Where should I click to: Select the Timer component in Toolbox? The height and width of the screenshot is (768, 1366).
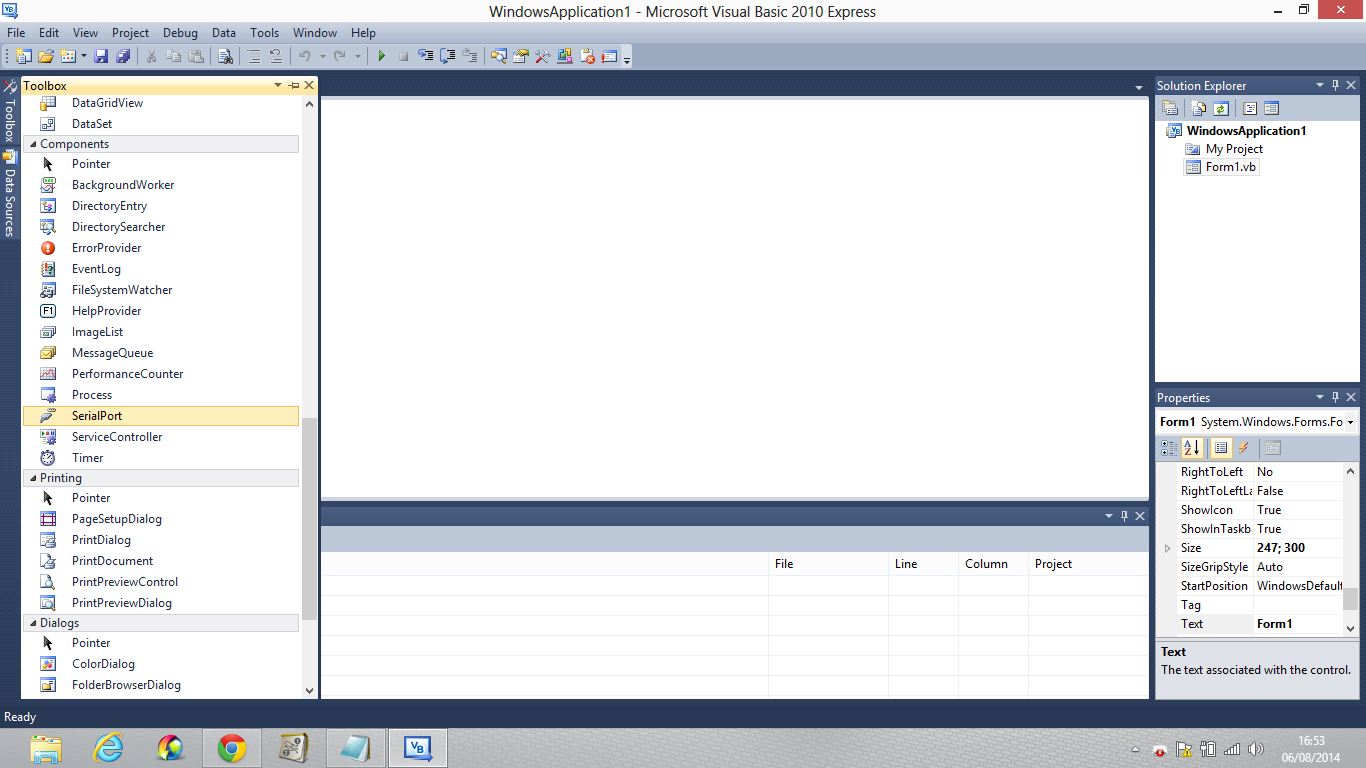160,458
